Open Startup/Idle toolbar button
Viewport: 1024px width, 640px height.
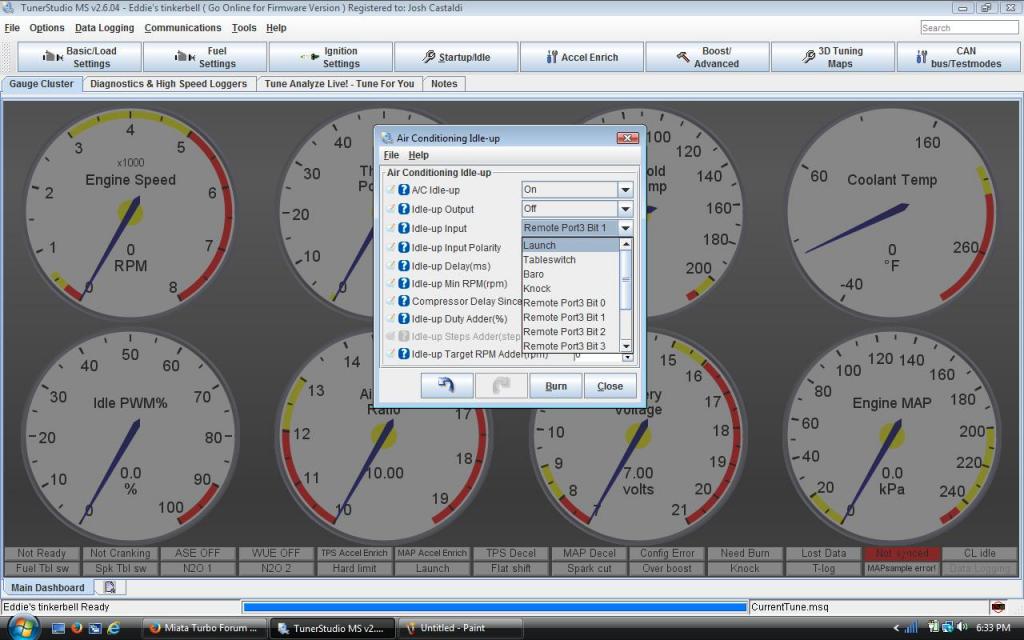[456, 57]
